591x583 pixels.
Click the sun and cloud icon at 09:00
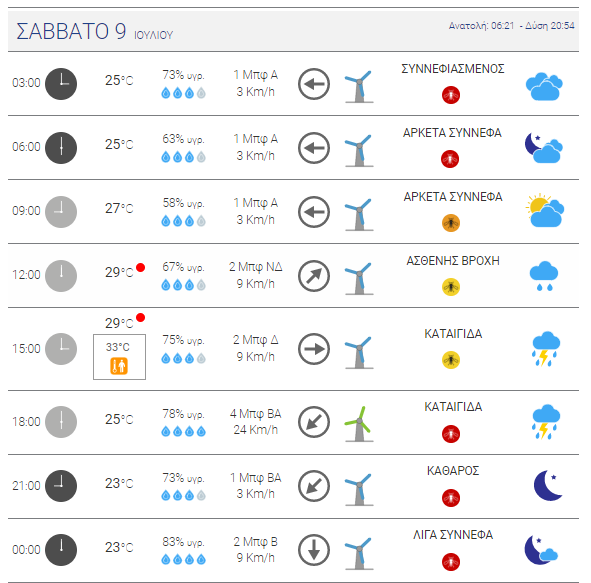point(545,210)
